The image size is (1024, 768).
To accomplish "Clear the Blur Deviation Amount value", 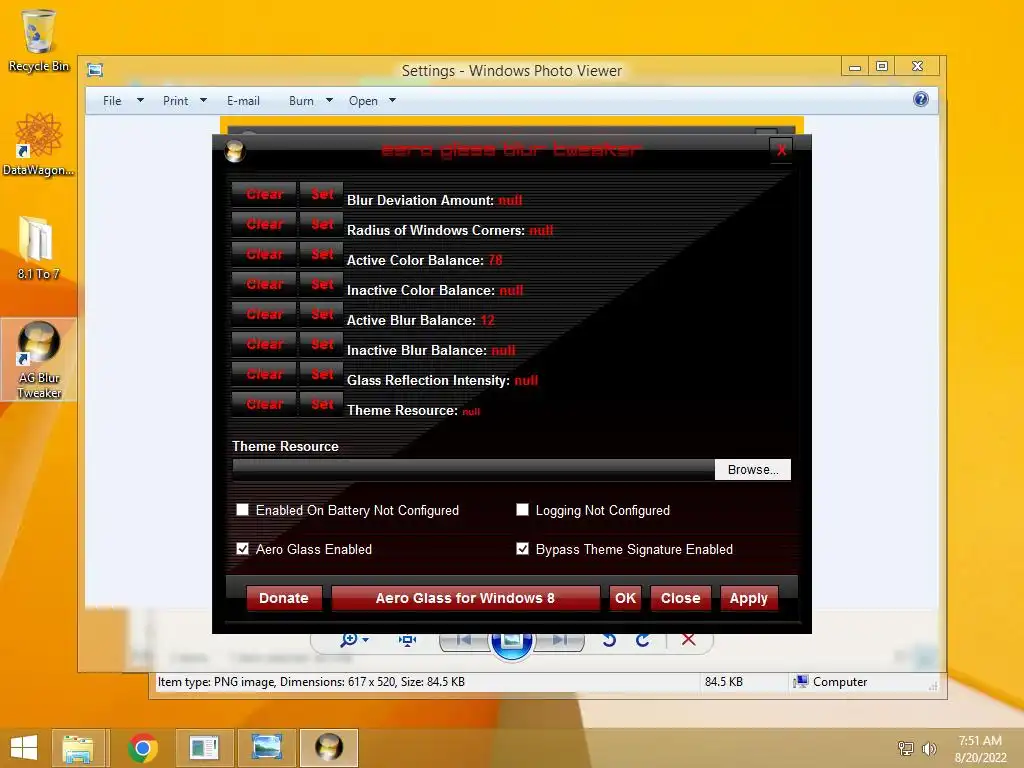I will coord(264,194).
